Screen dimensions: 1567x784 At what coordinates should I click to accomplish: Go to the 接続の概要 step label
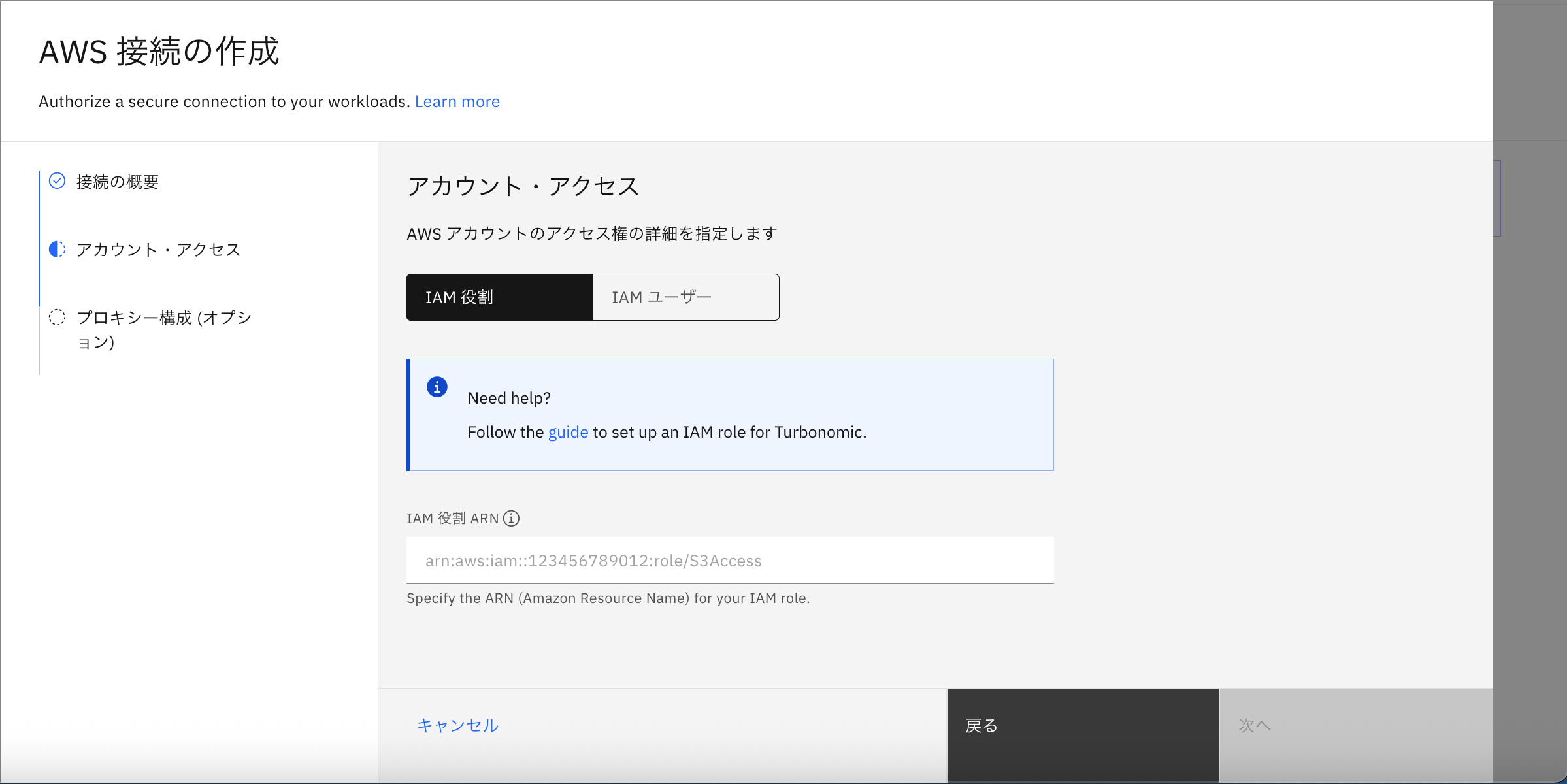pos(118,182)
